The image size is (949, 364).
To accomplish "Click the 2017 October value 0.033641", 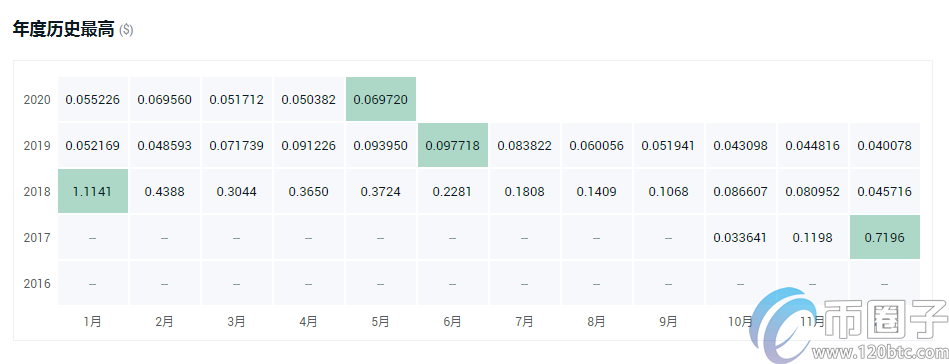I will [741, 237].
